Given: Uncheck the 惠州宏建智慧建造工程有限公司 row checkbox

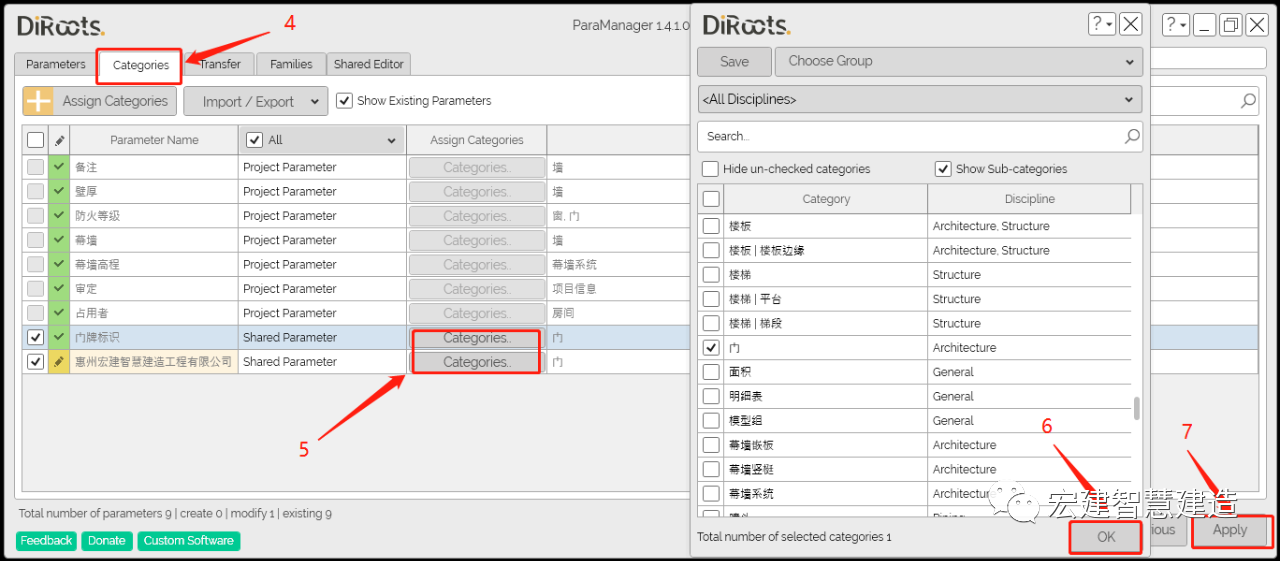Looking at the screenshot, I should click(x=35, y=362).
